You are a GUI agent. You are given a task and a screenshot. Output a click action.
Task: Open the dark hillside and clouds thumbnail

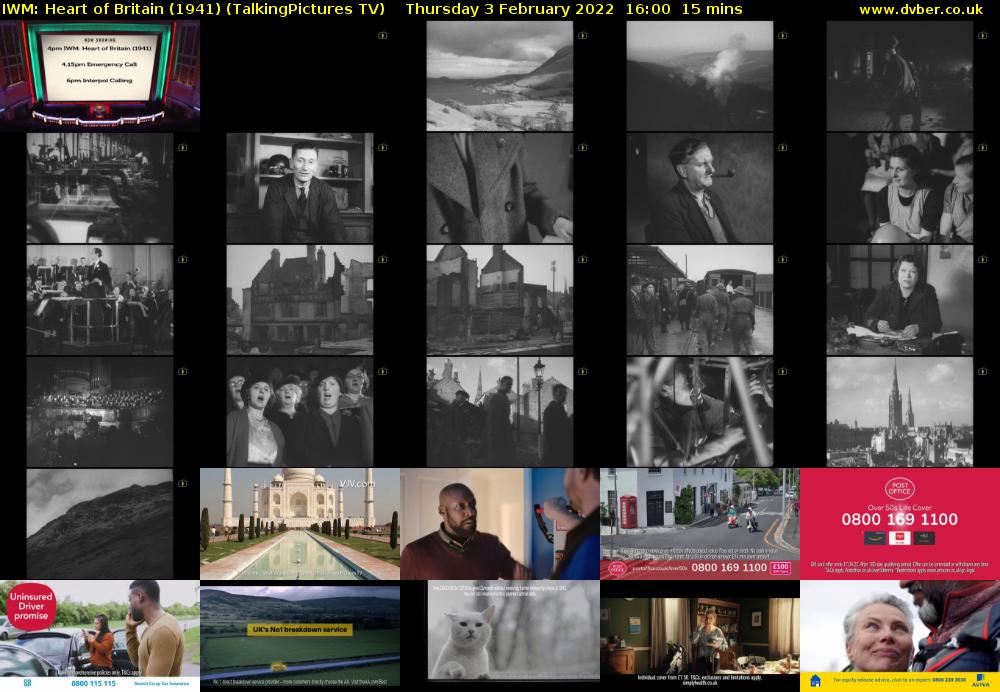click(99, 524)
